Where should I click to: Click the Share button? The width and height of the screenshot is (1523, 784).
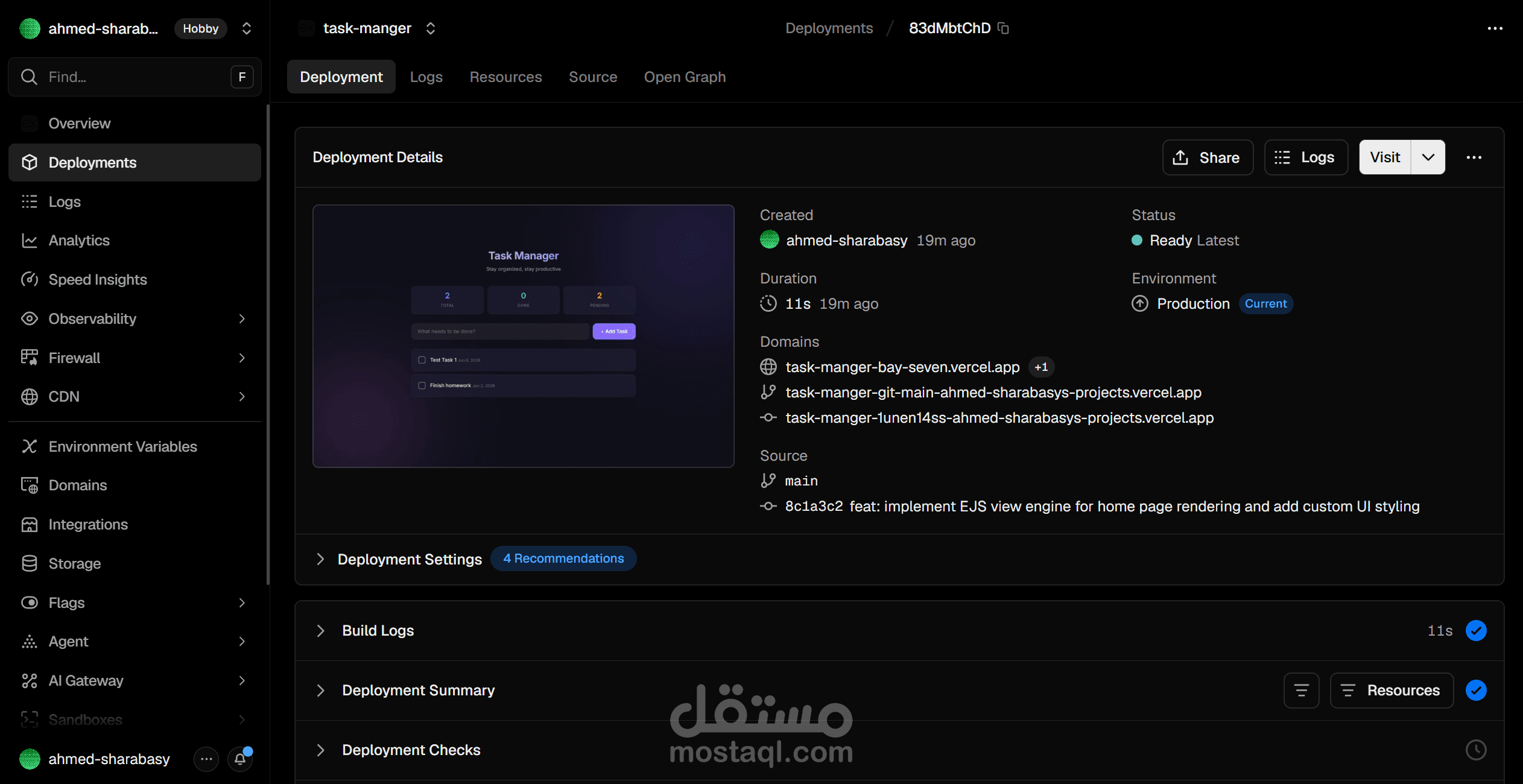coord(1208,157)
